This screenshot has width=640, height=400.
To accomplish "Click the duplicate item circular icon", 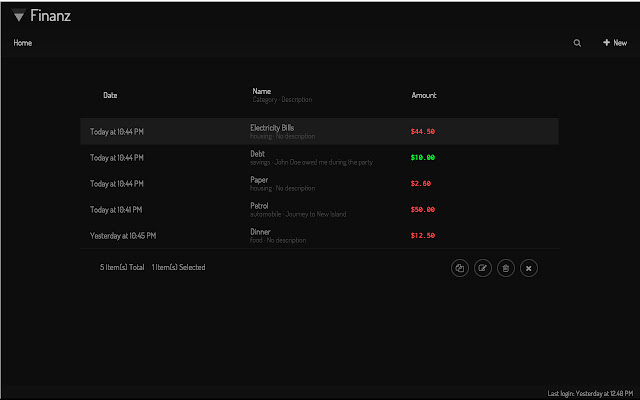I will click(460, 268).
